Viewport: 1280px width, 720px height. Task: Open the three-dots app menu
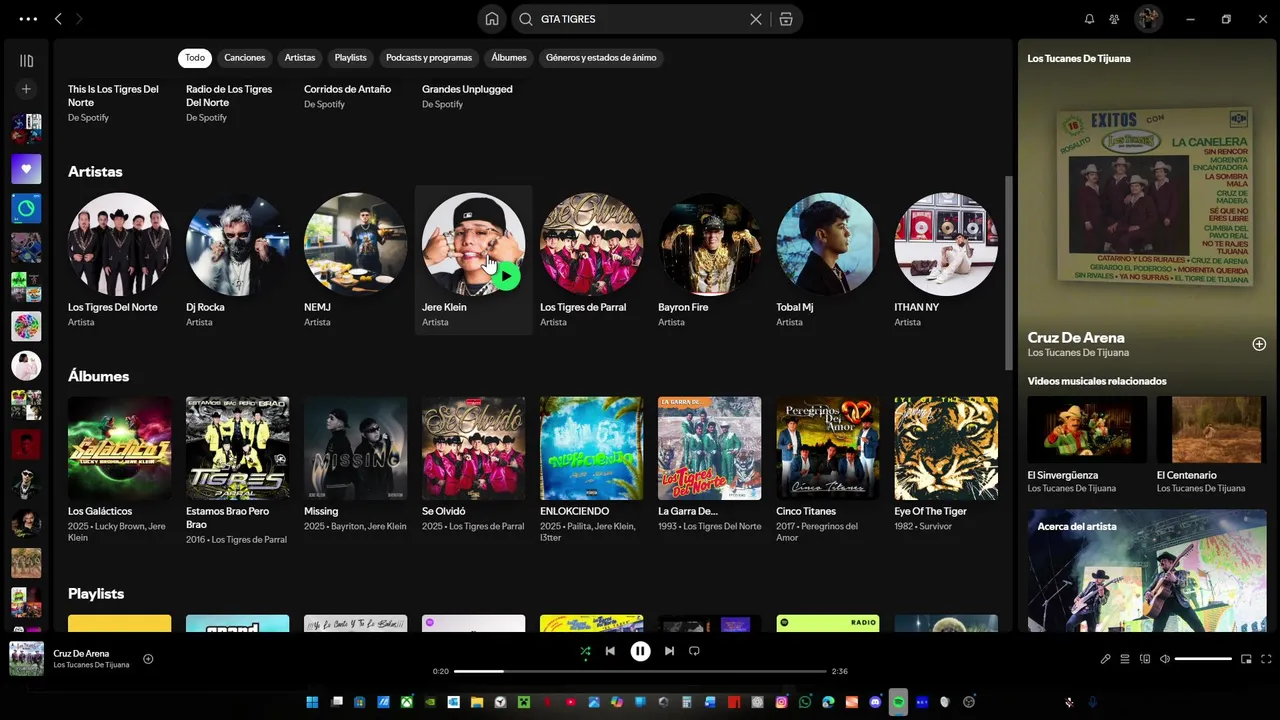tap(28, 19)
